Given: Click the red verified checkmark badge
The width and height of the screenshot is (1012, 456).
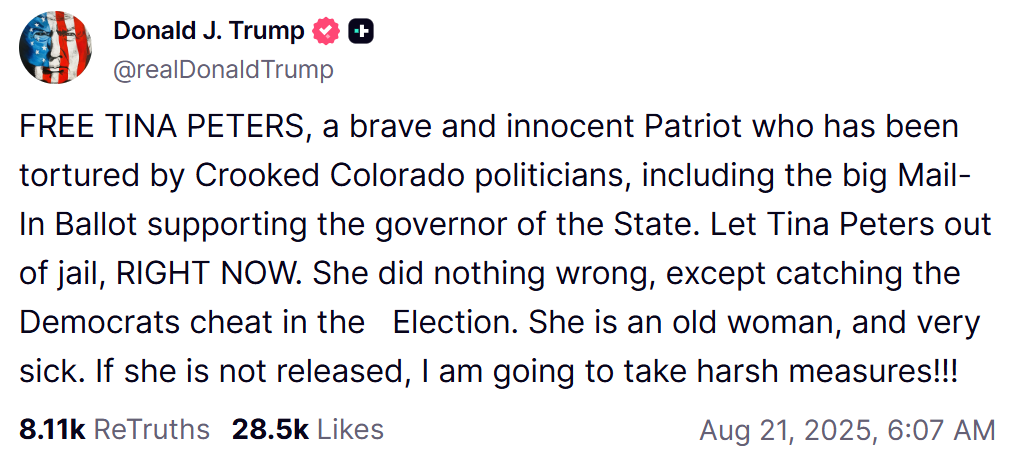Looking at the screenshot, I should (x=327, y=31).
